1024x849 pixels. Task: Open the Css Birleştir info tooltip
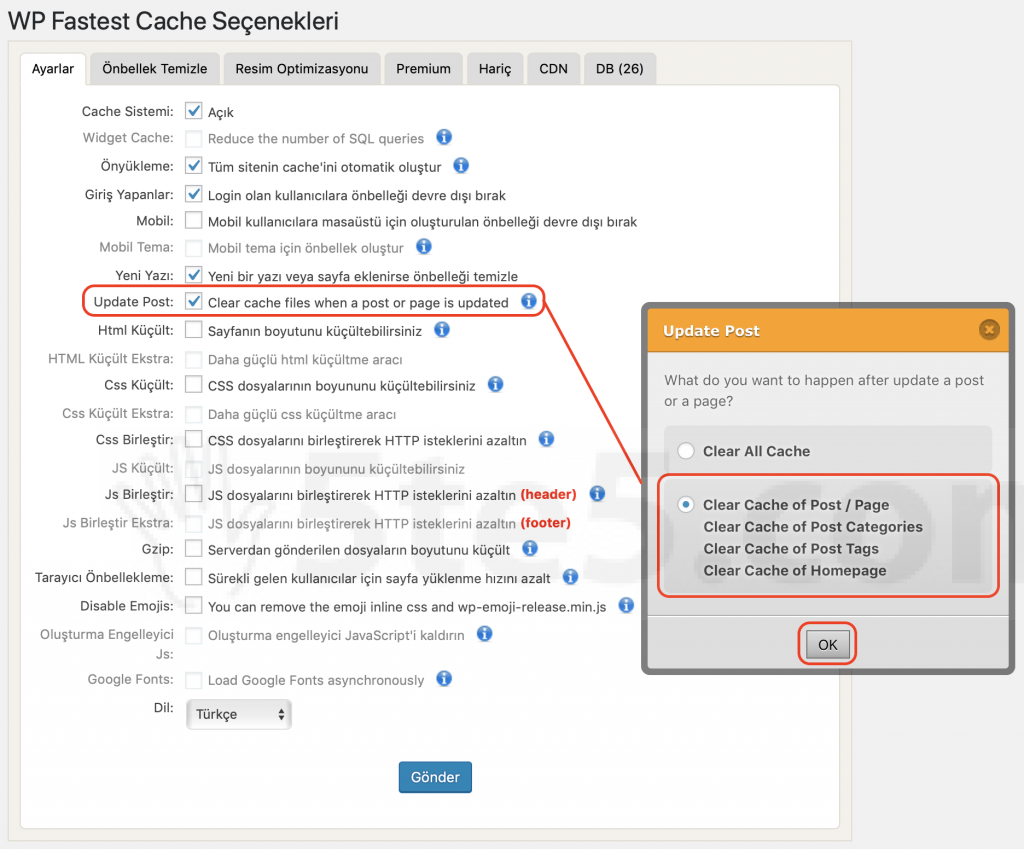(546, 439)
